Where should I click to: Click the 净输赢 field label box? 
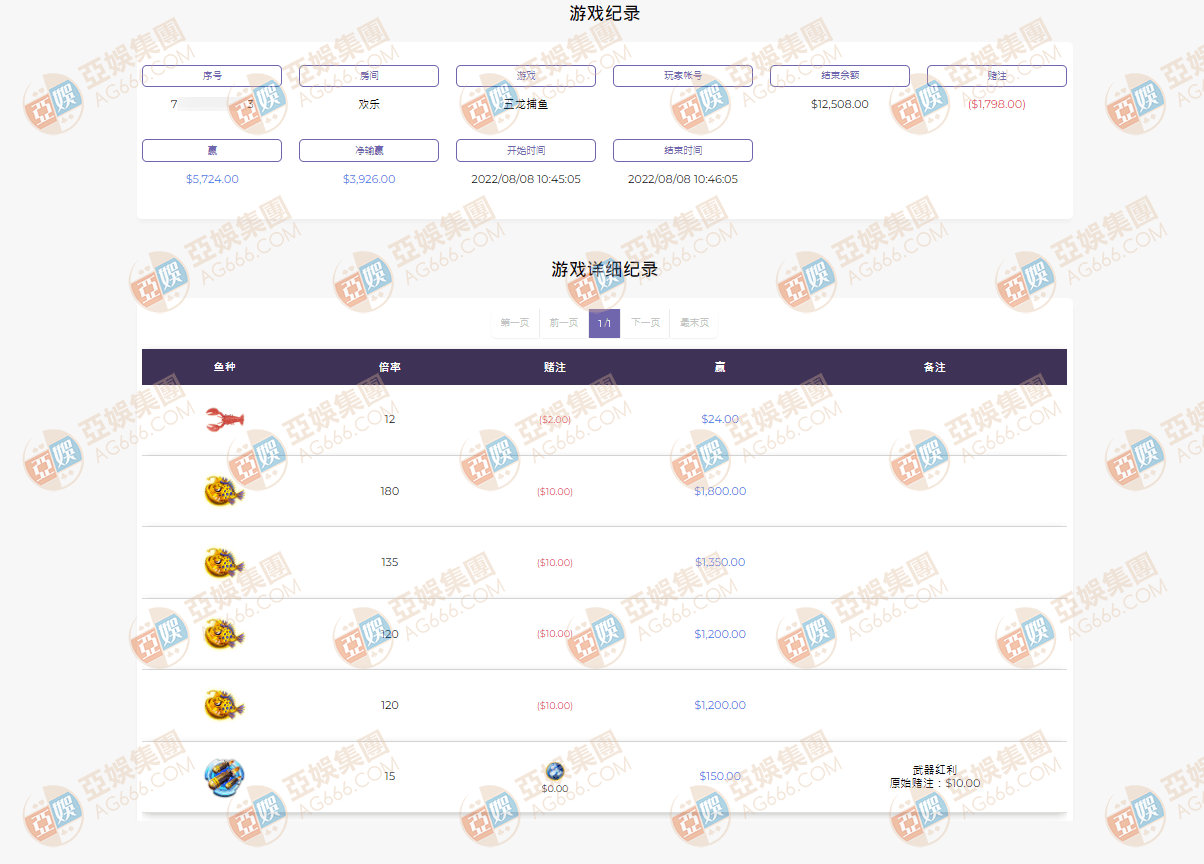(x=369, y=150)
